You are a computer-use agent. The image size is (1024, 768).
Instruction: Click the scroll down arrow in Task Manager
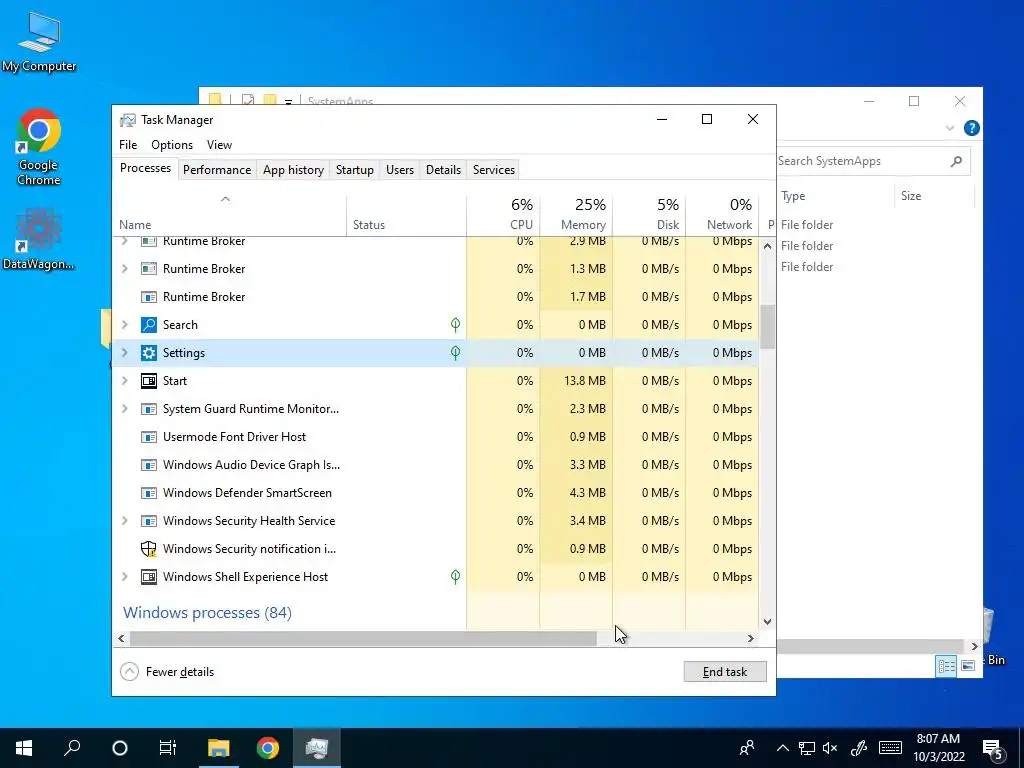click(x=768, y=622)
